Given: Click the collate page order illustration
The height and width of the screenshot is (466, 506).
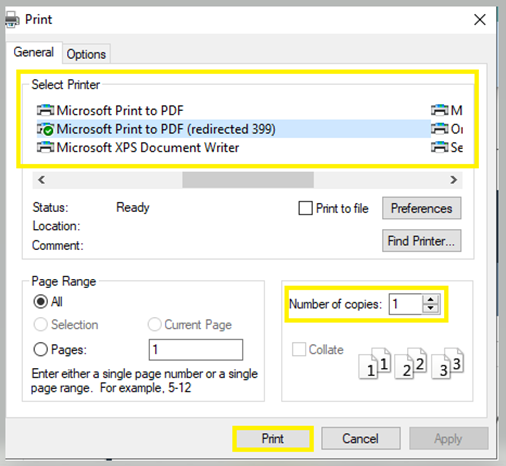Looking at the screenshot, I should [x=411, y=363].
